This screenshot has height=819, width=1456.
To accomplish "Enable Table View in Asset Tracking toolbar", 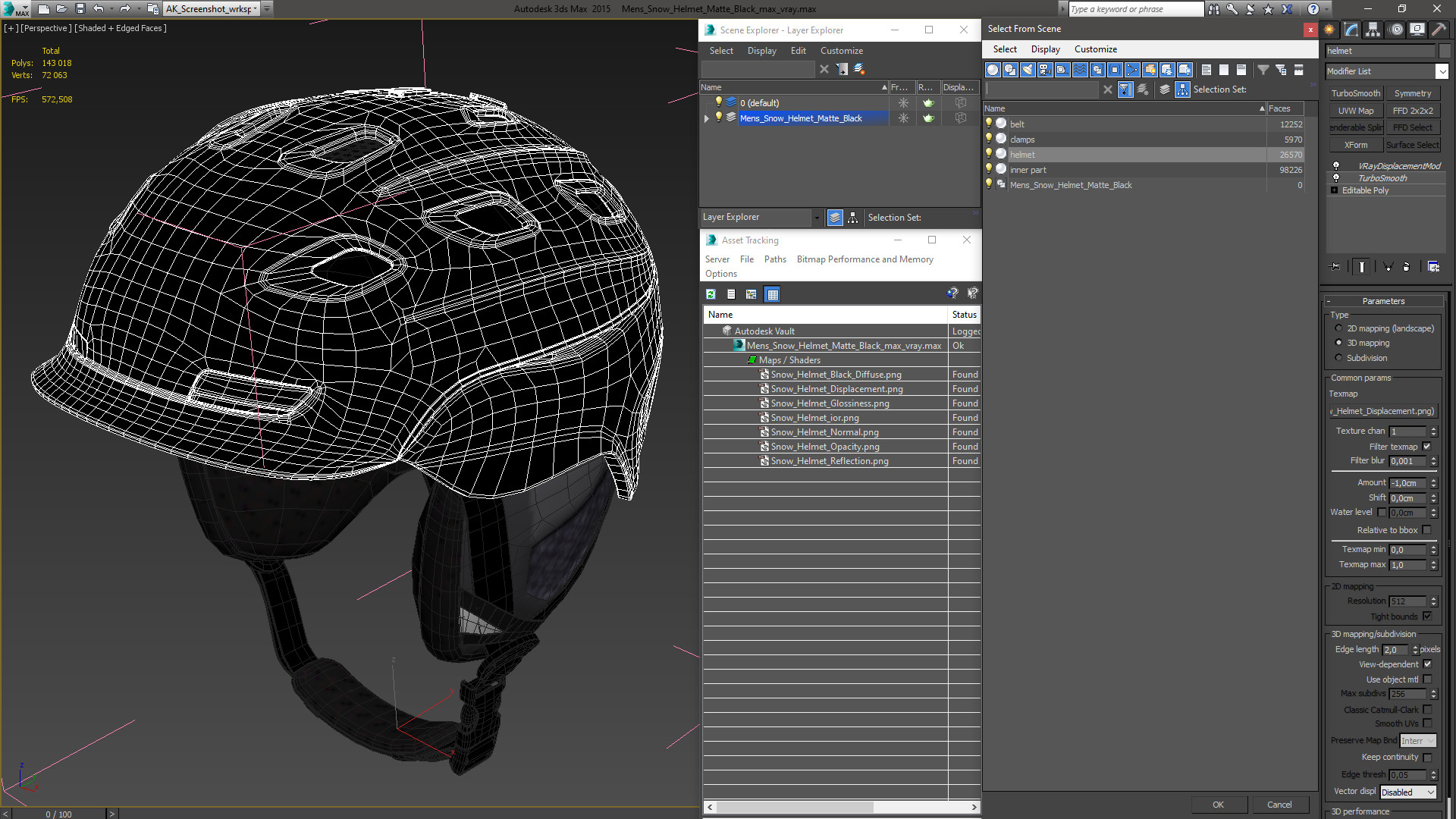I will click(772, 294).
